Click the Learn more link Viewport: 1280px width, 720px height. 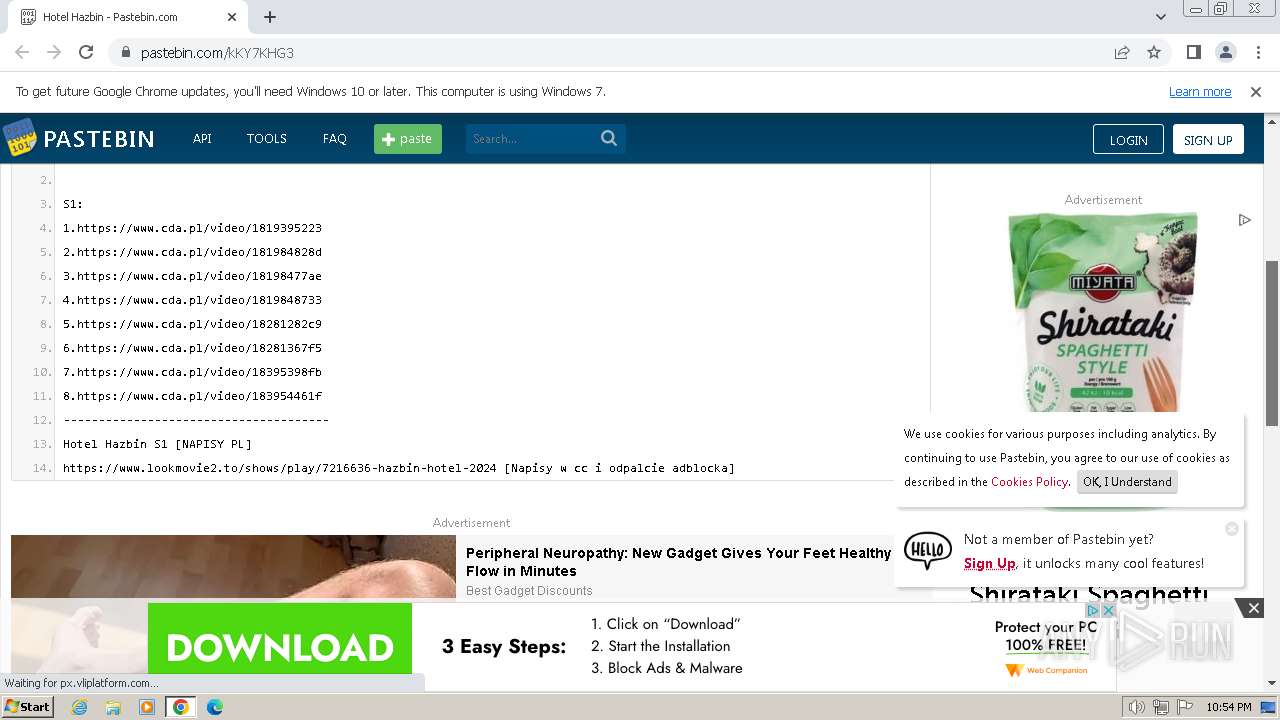pyautogui.click(x=1200, y=91)
